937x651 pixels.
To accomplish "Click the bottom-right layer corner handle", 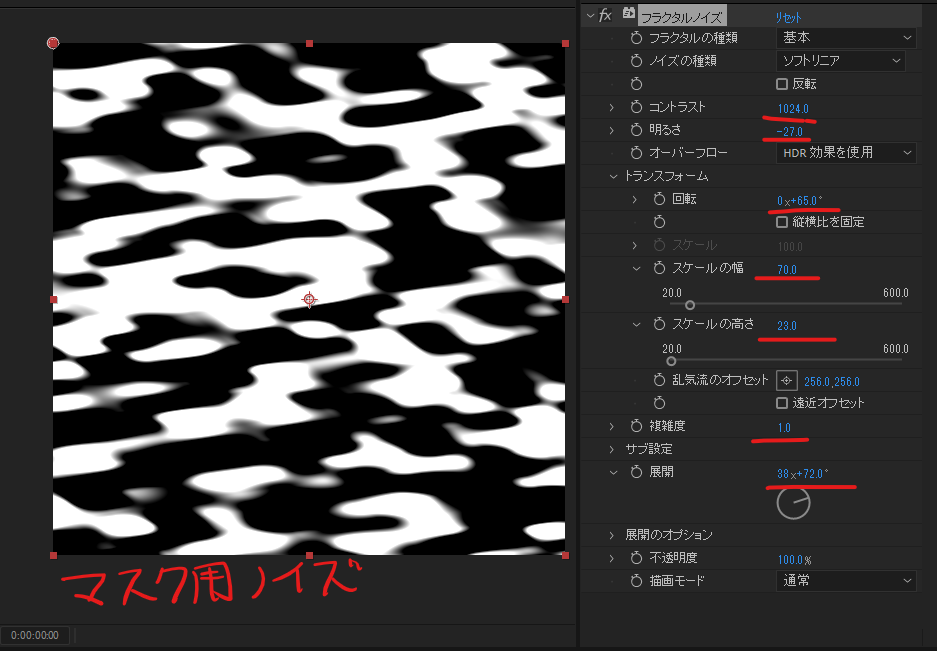I will tap(565, 555).
